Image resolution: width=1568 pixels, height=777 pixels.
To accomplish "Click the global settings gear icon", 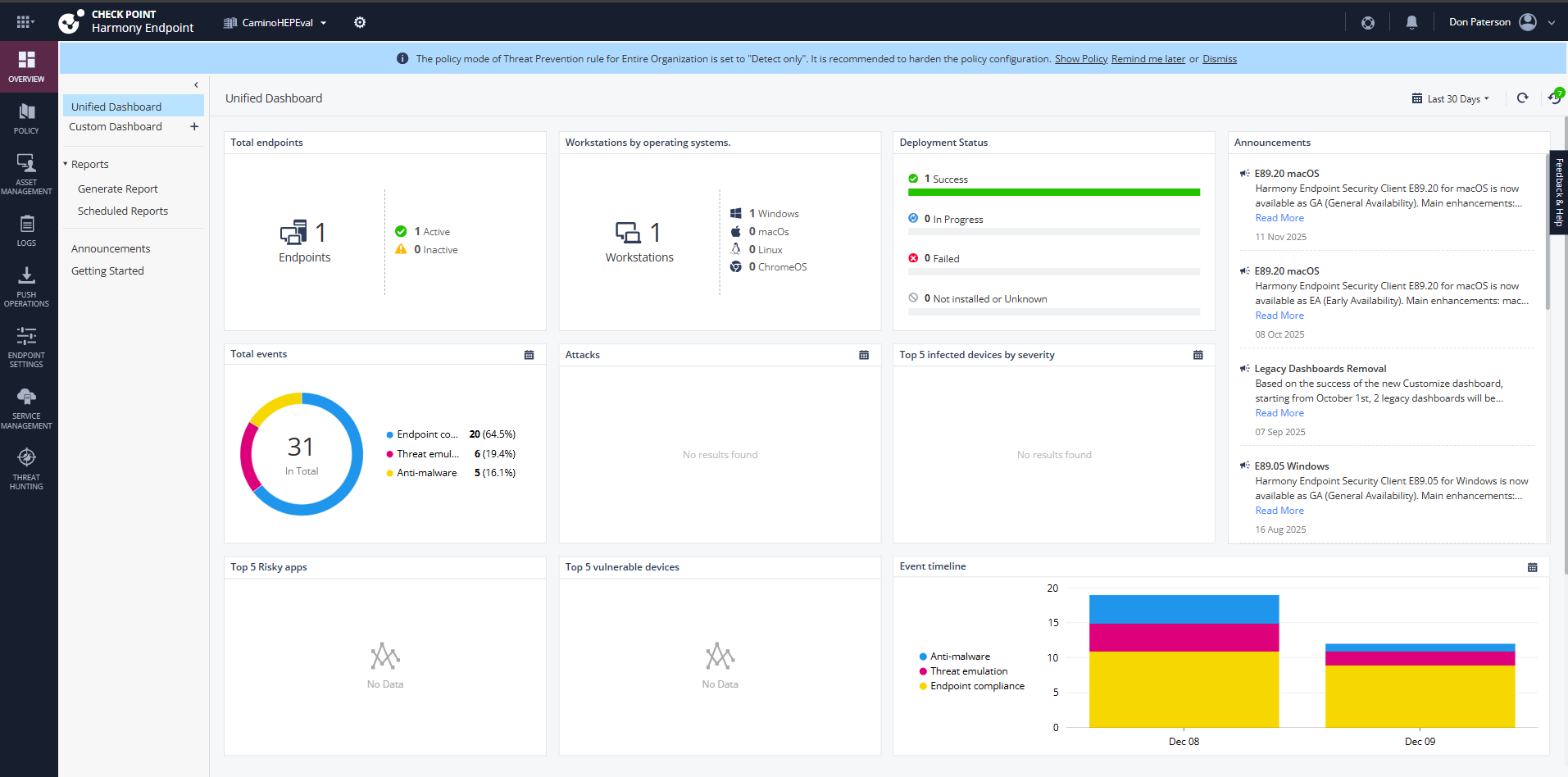I will [360, 22].
